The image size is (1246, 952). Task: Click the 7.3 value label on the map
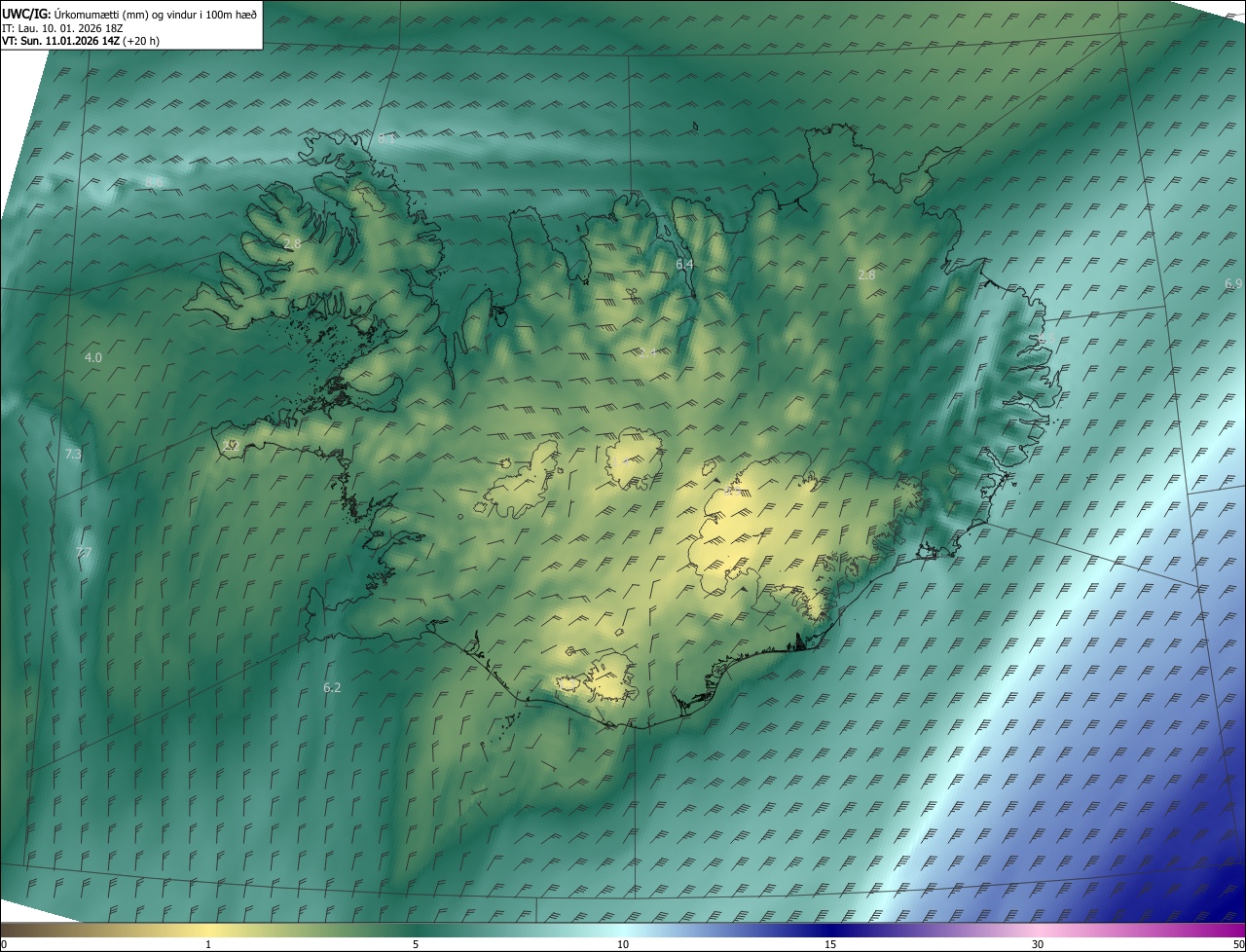tap(73, 455)
